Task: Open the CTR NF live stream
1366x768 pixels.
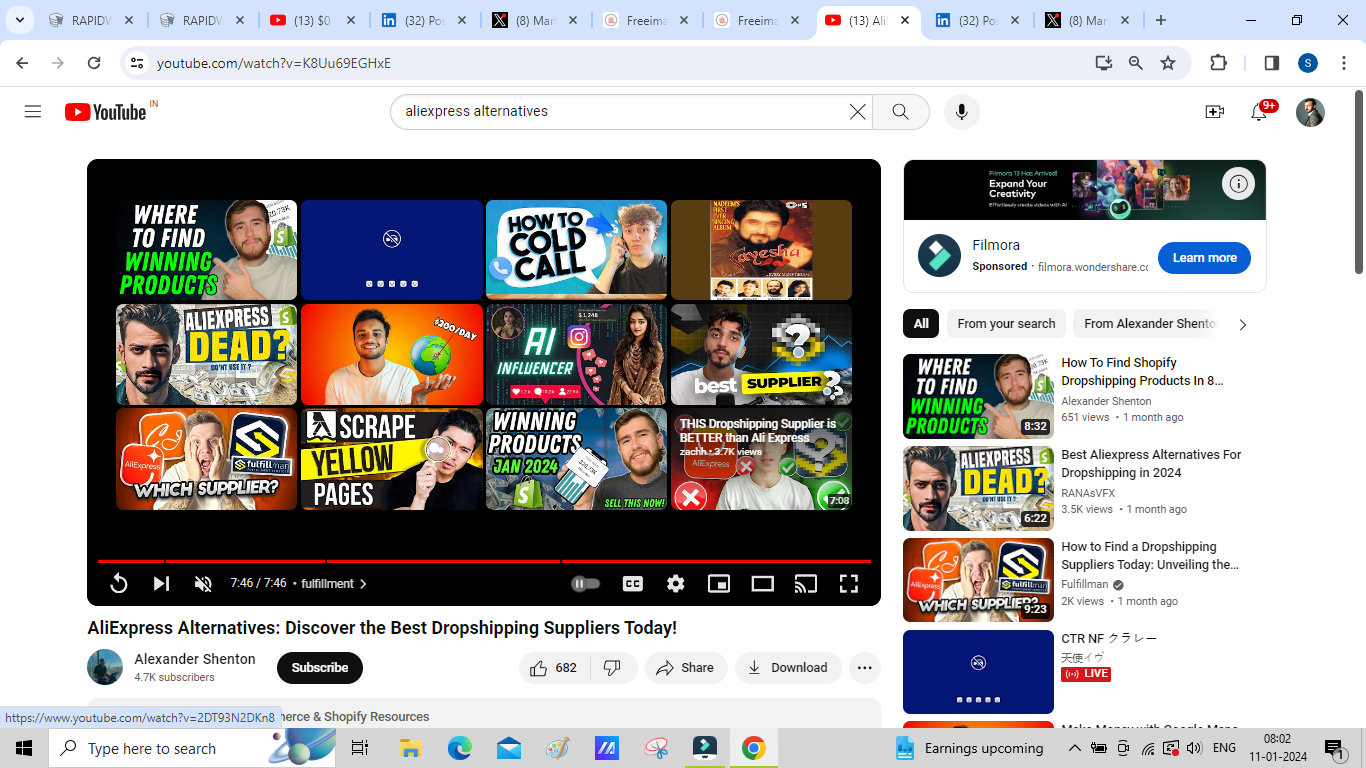Action: click(1109, 638)
